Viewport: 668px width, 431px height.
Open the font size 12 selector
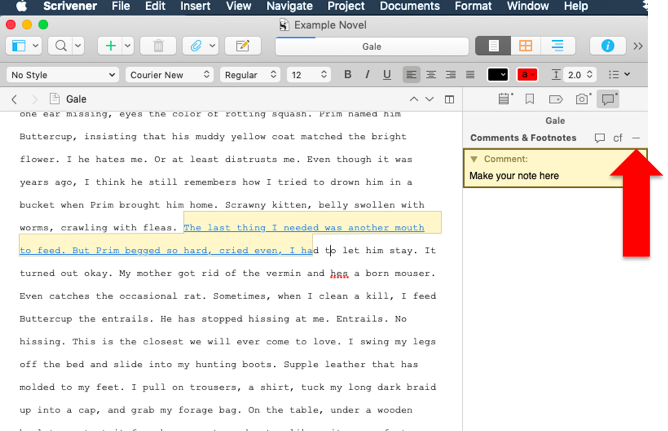[x=308, y=75]
